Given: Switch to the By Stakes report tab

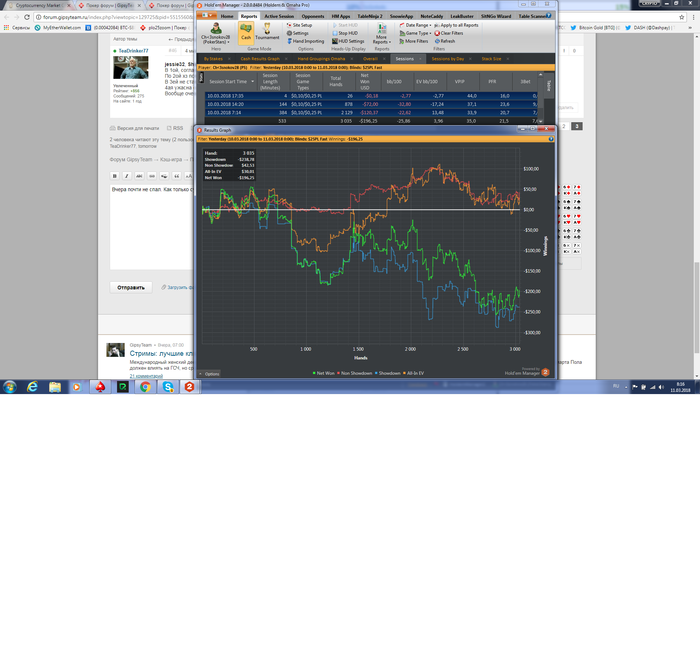Looking at the screenshot, I should tap(213, 59).
